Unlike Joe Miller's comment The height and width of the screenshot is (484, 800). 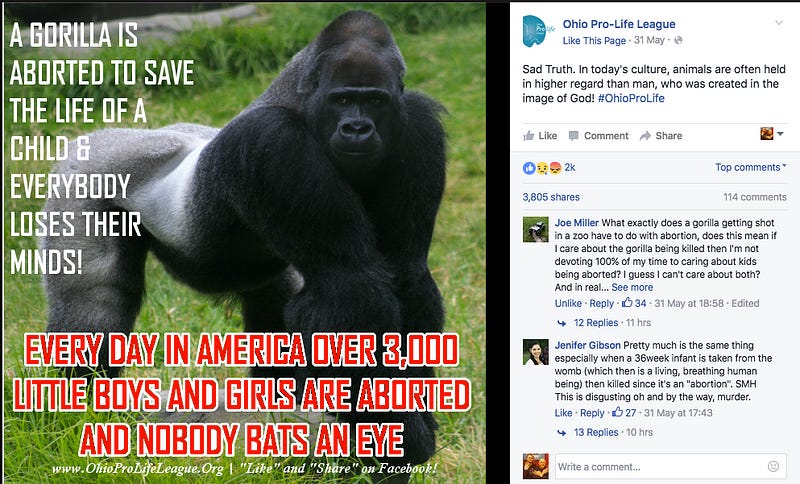568,303
